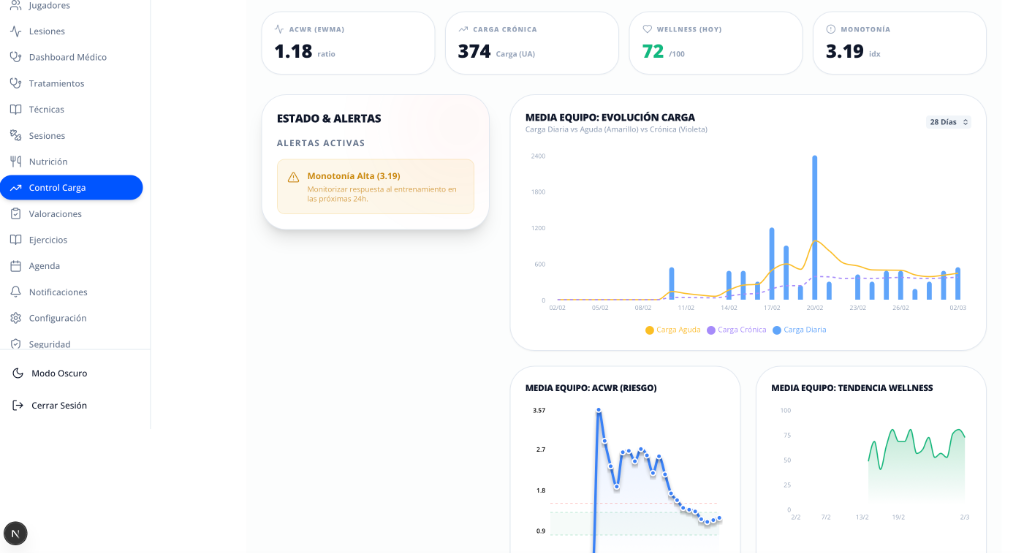1024x553 pixels.
Task: Open Dashboard Médico from sidebar
Action: (67, 57)
